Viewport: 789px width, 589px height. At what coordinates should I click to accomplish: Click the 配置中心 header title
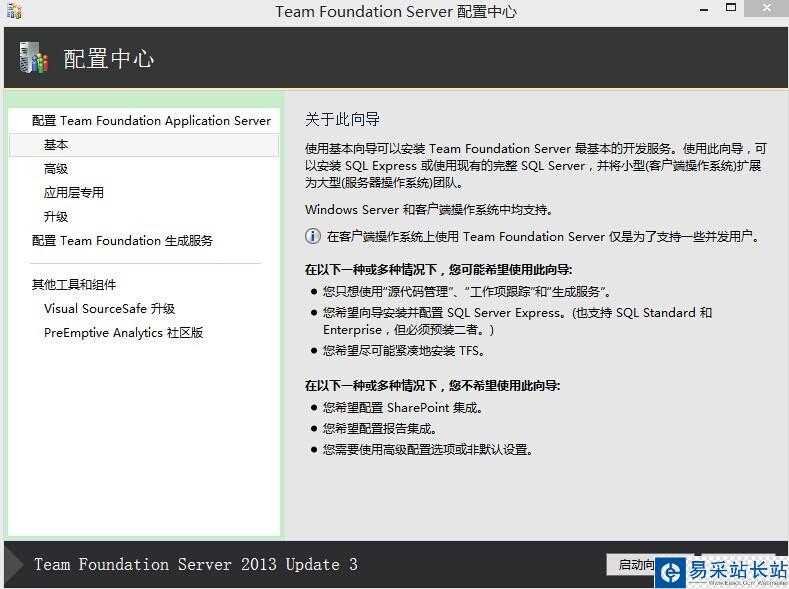pyautogui.click(x=108, y=58)
